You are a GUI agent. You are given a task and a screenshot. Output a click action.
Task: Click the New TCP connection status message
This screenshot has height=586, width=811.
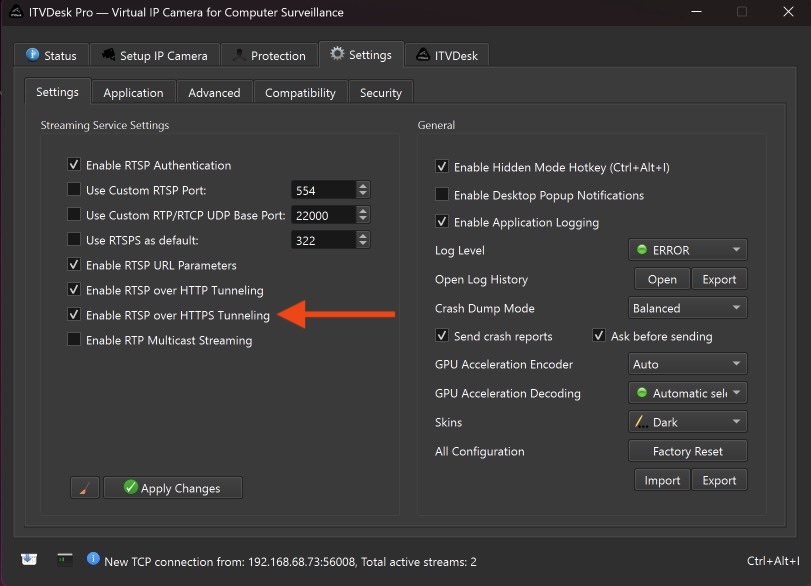(290, 561)
